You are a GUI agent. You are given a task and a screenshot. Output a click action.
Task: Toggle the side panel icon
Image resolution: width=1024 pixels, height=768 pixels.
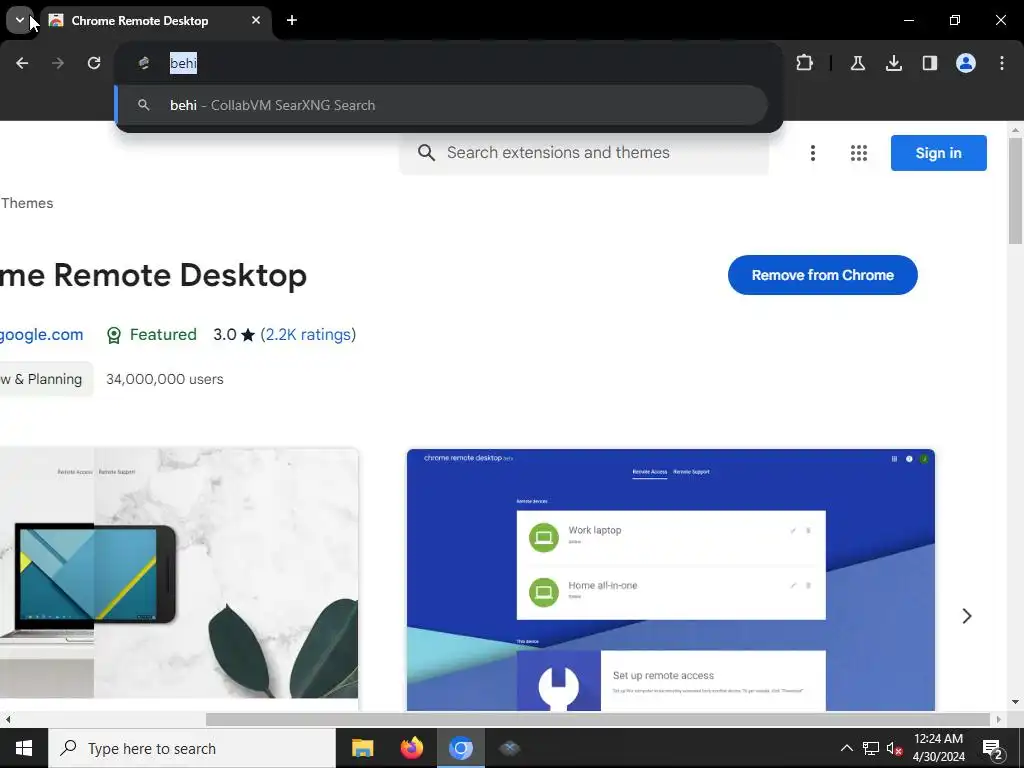tap(929, 63)
